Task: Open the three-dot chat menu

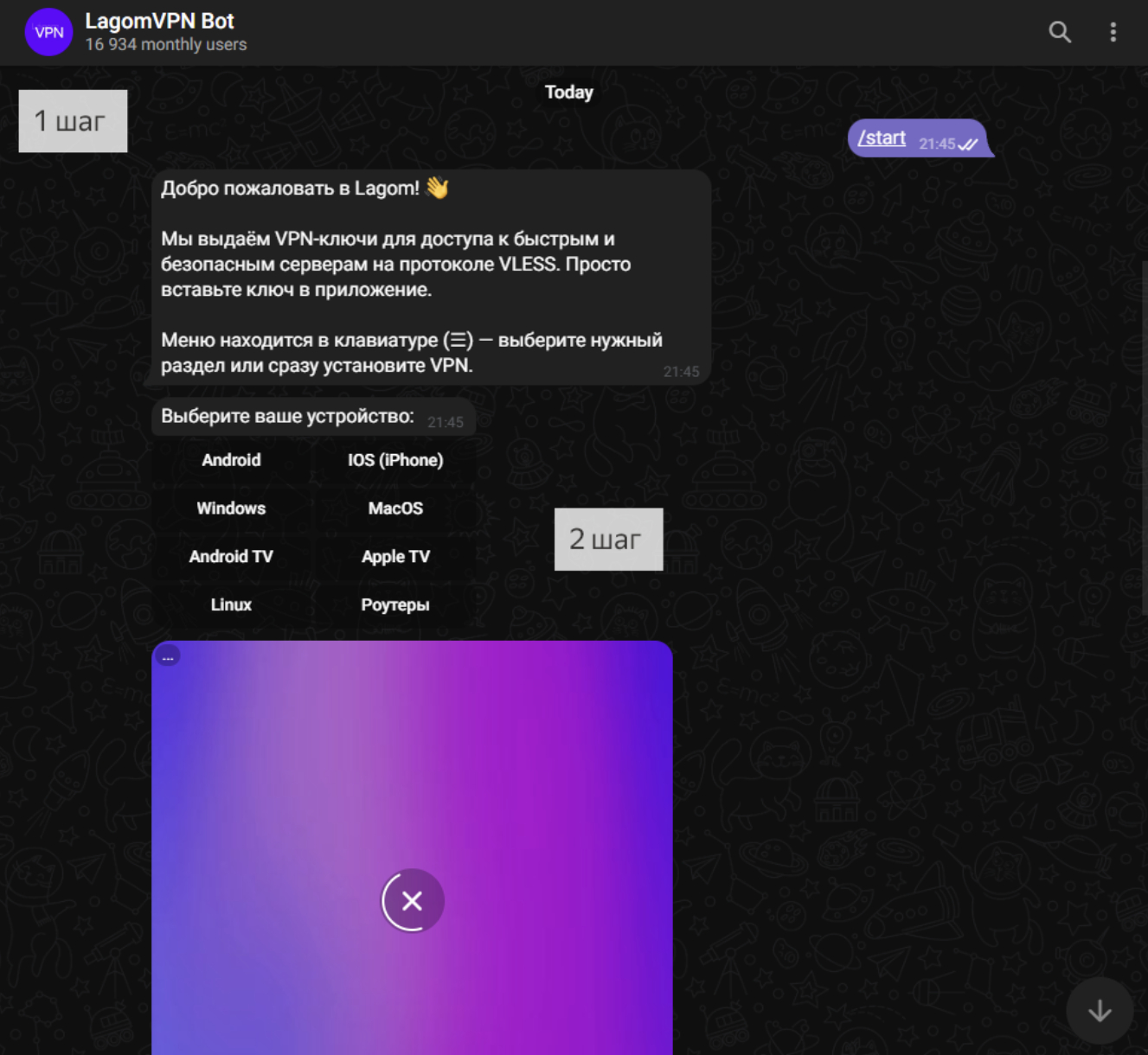Action: [x=1113, y=32]
